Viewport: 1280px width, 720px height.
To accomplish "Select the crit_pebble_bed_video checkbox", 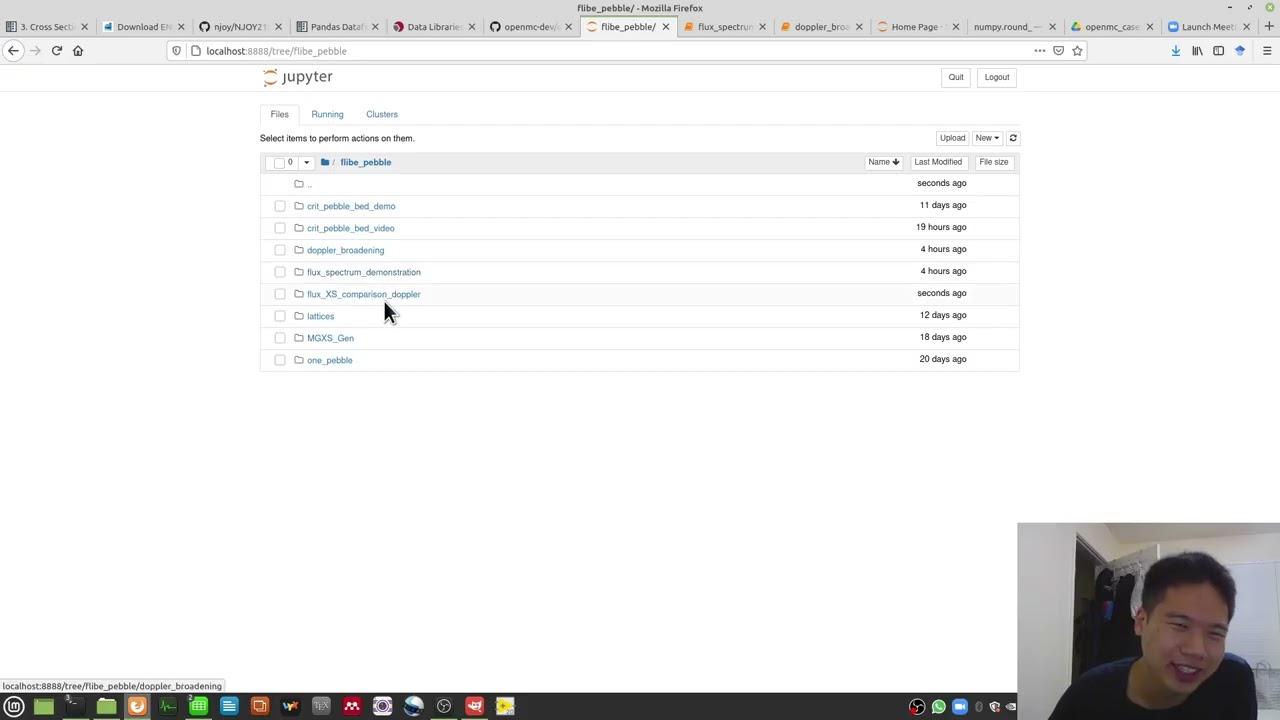I will click(280, 228).
